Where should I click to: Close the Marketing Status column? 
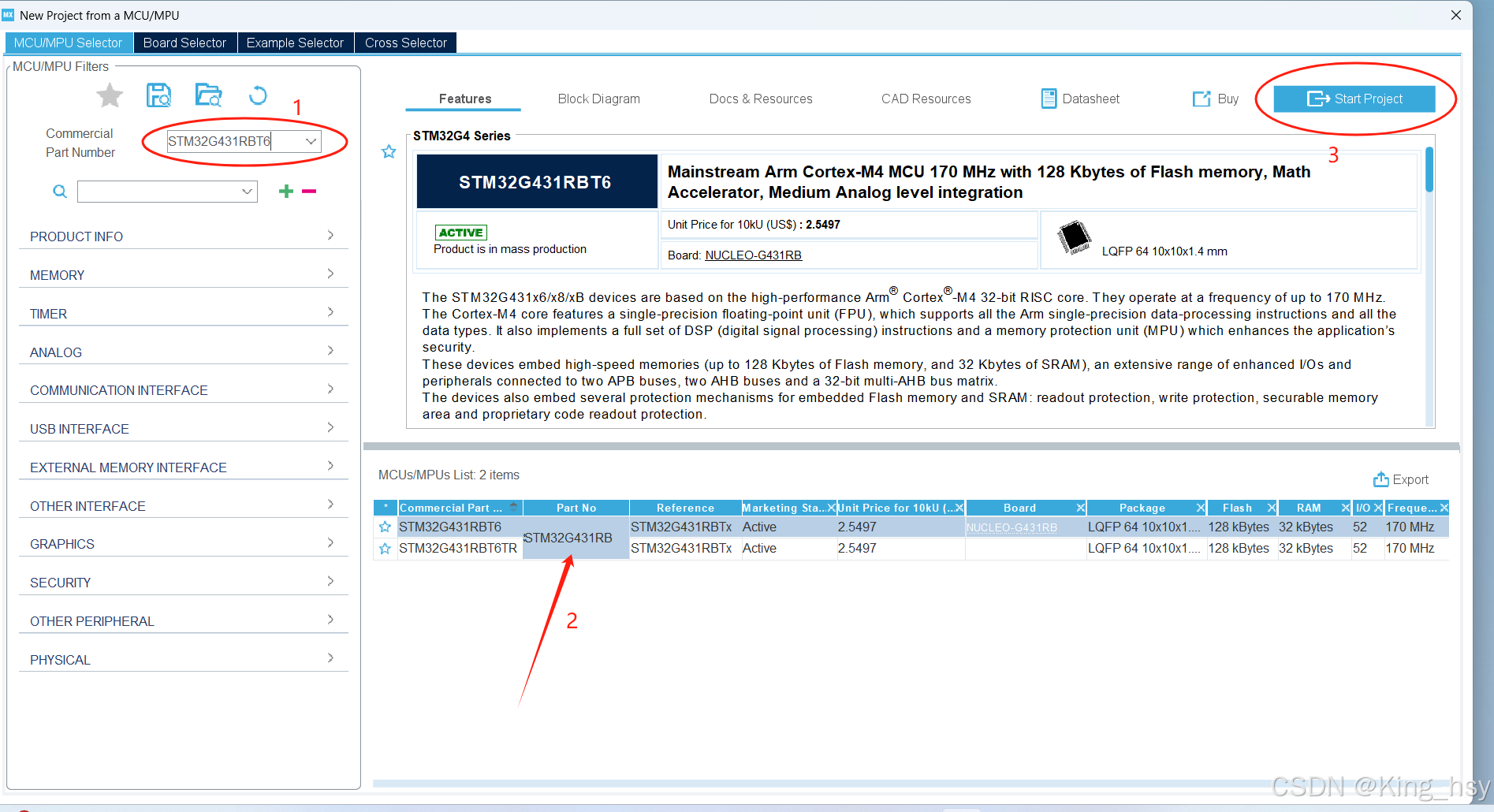pos(831,508)
